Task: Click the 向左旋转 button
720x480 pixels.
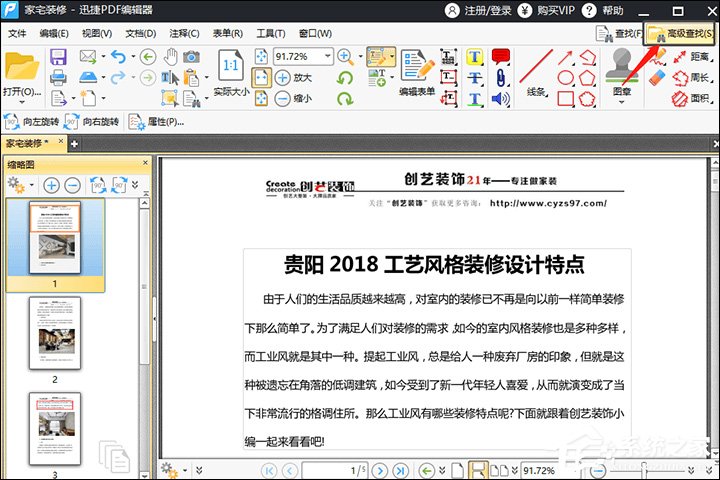Action: point(32,122)
